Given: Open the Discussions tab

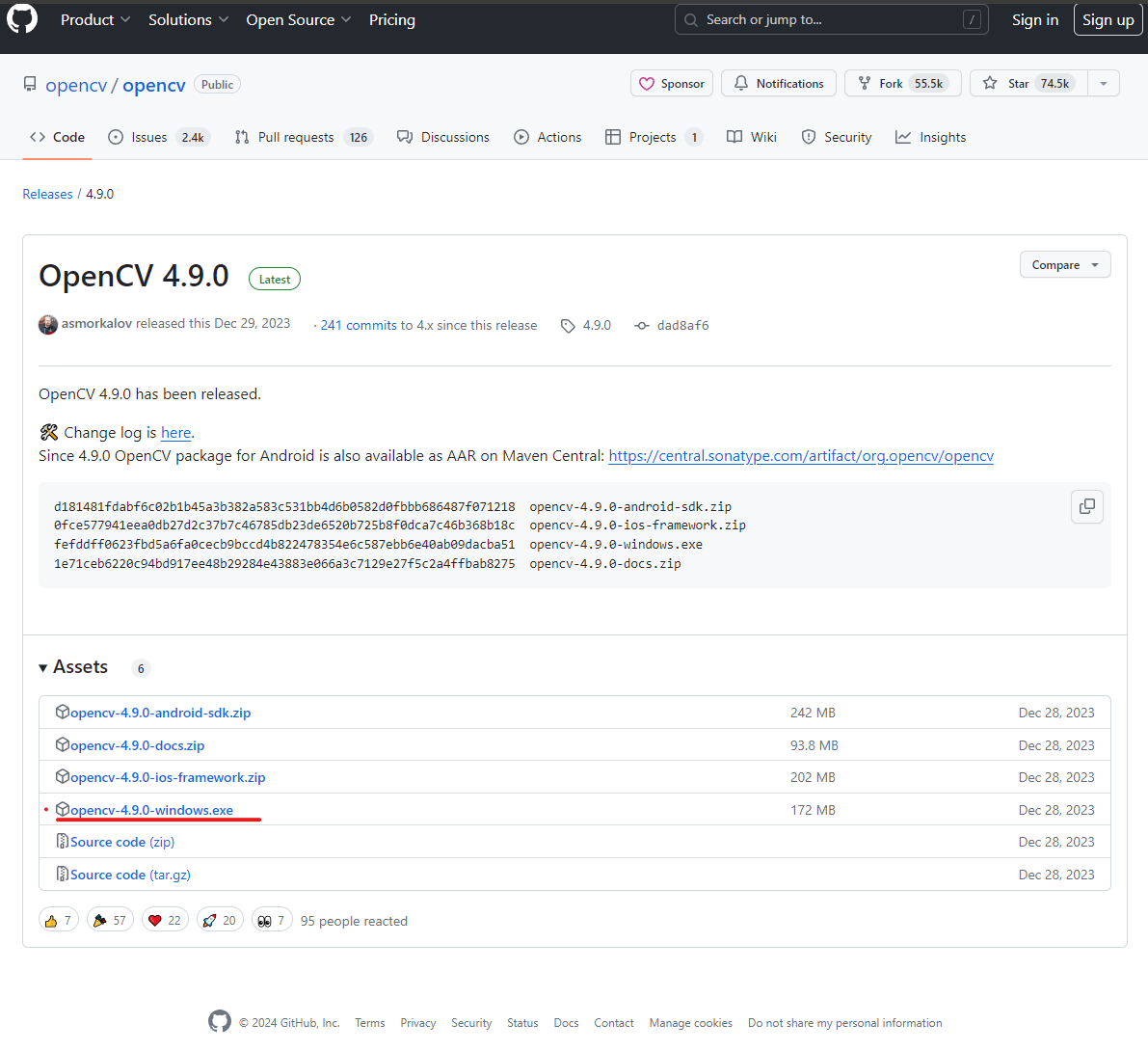Looking at the screenshot, I should click(443, 137).
